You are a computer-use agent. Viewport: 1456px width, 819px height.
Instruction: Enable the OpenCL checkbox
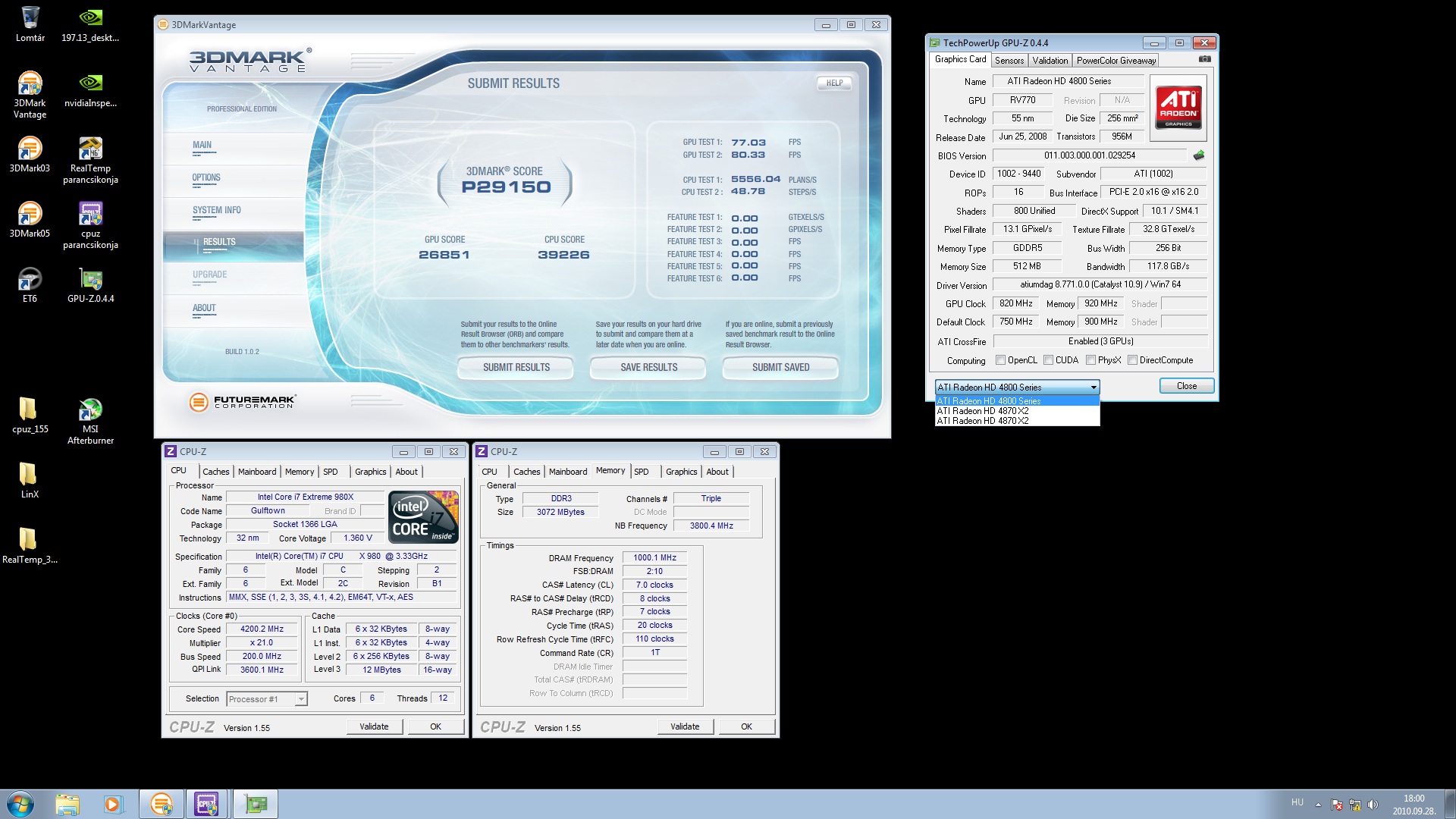pos(1001,360)
